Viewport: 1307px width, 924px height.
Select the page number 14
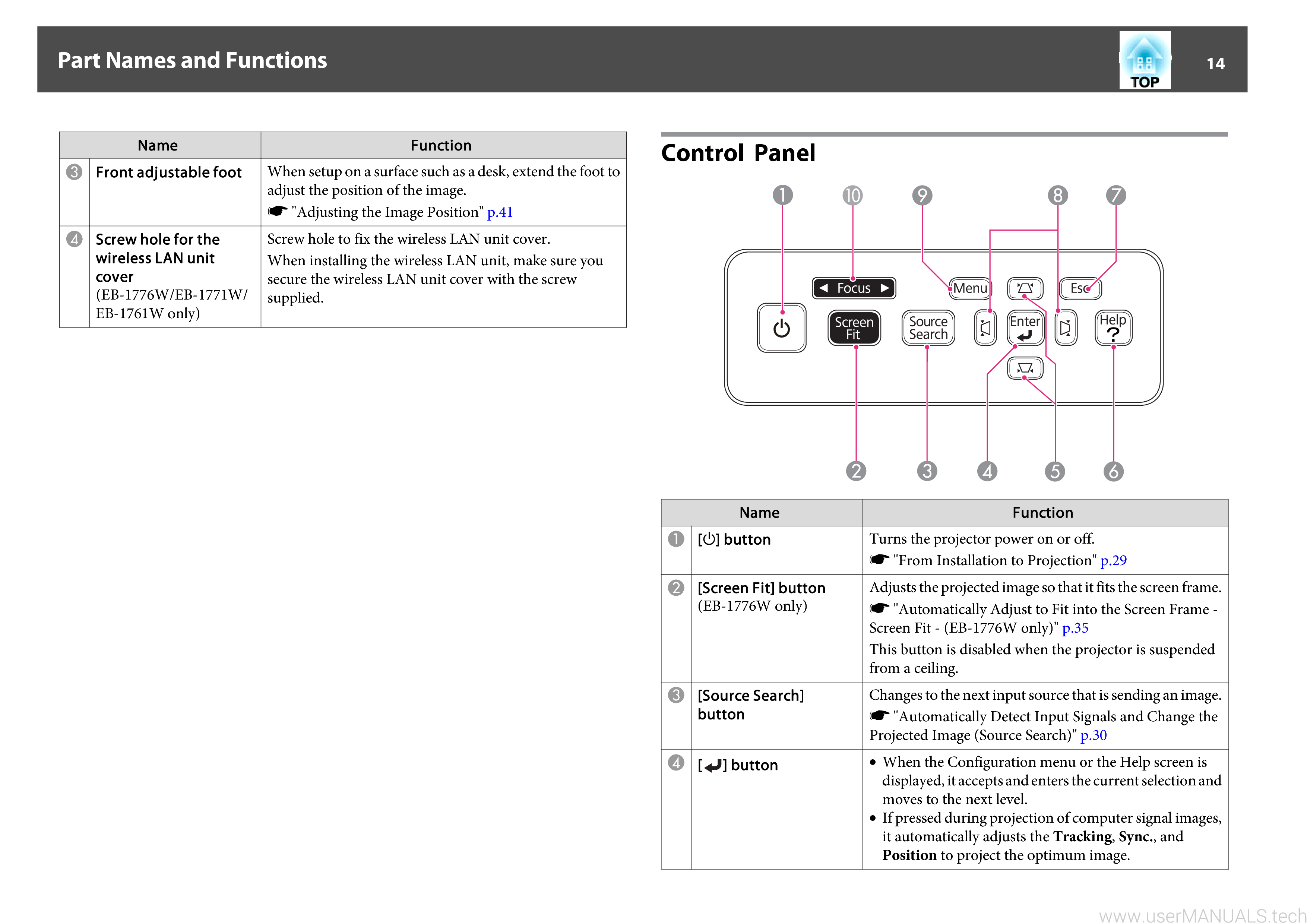click(x=1215, y=63)
